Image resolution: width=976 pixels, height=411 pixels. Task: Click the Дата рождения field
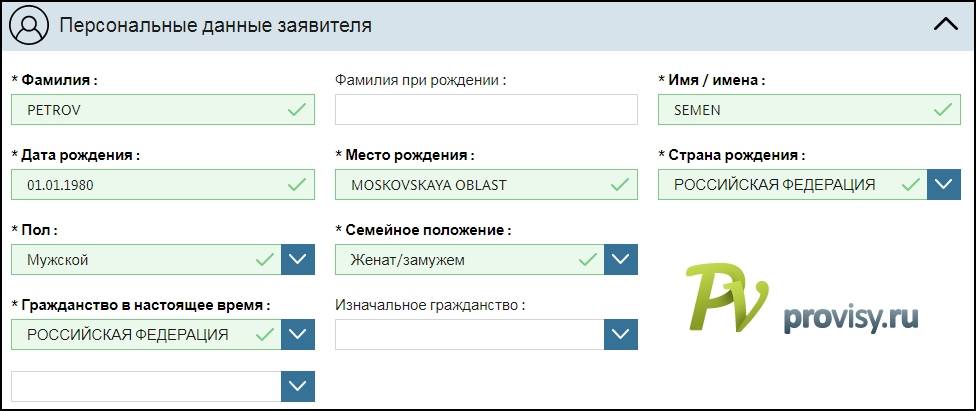tap(150, 185)
